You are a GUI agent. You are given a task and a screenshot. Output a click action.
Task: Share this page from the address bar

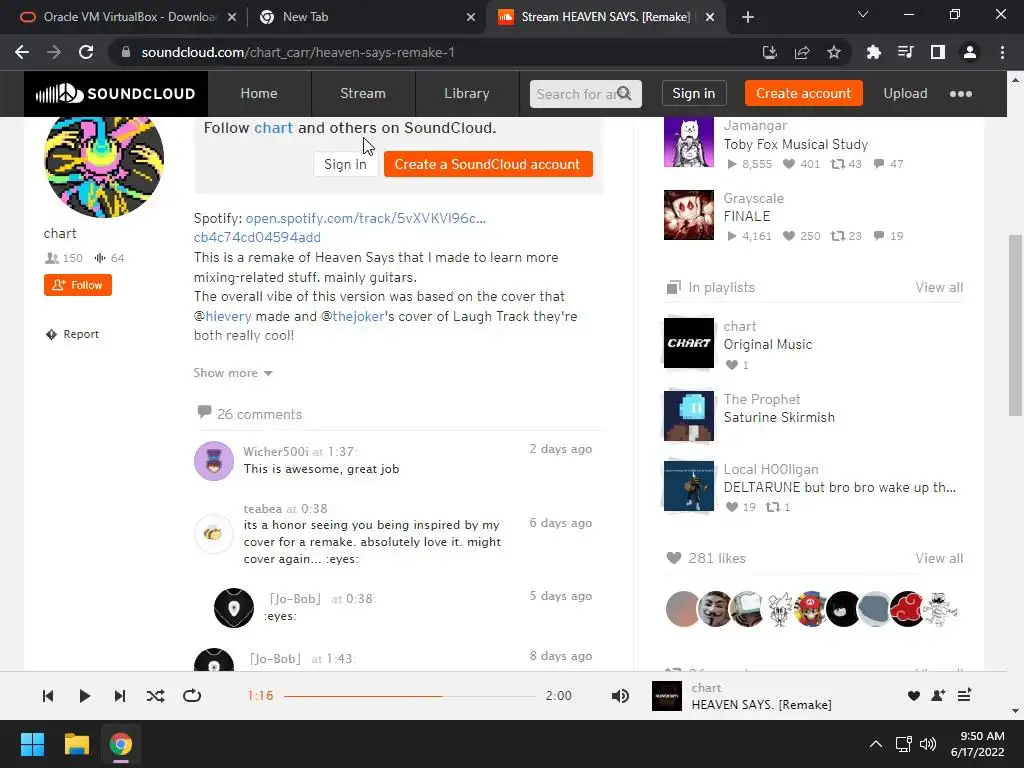[x=802, y=52]
